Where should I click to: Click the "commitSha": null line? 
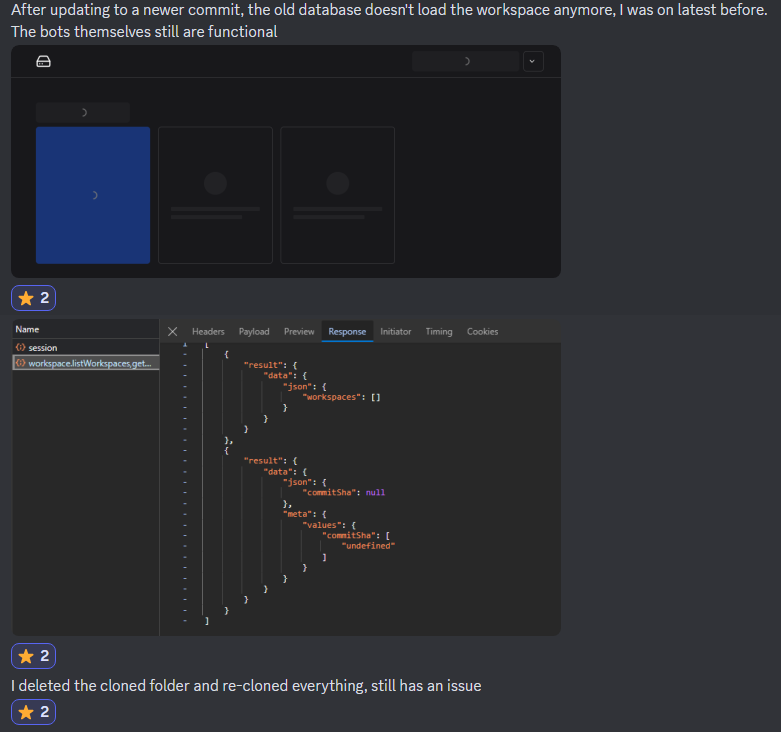click(344, 492)
